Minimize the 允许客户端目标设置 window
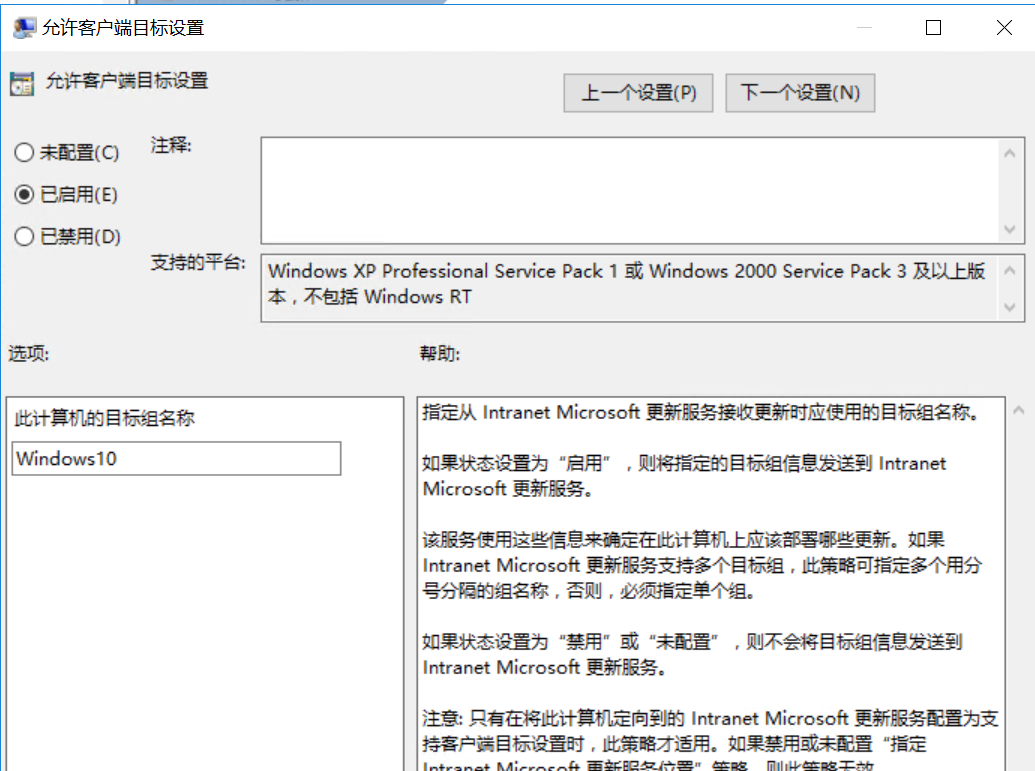The height and width of the screenshot is (771, 1035). 864,28
